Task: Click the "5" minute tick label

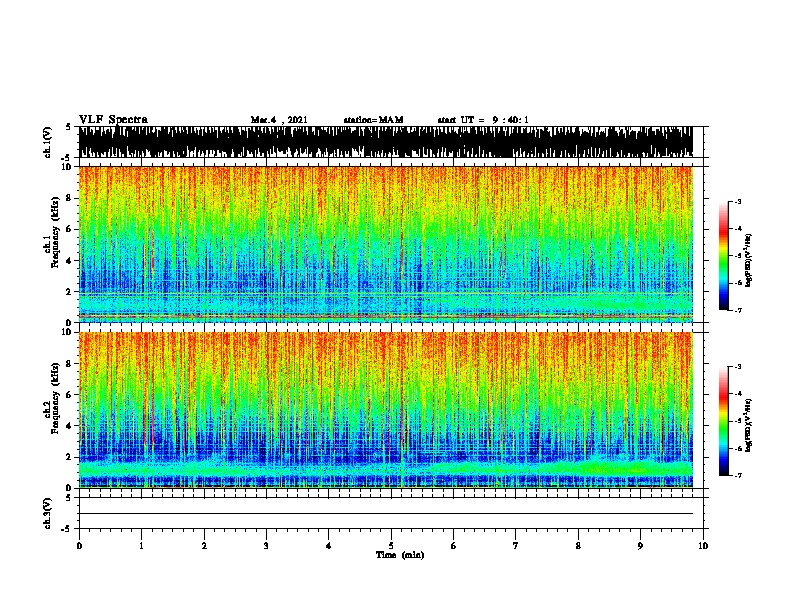Action: [x=391, y=546]
